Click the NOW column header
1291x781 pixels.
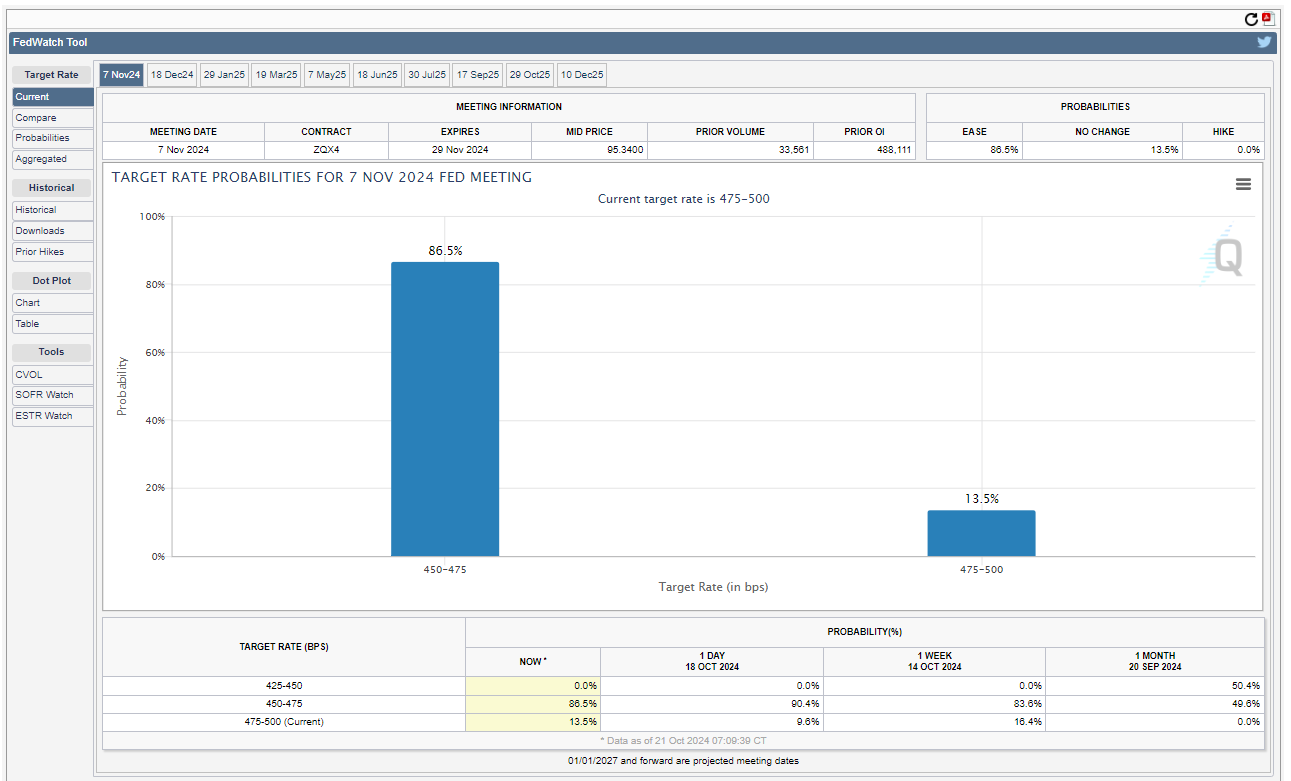(x=533, y=661)
